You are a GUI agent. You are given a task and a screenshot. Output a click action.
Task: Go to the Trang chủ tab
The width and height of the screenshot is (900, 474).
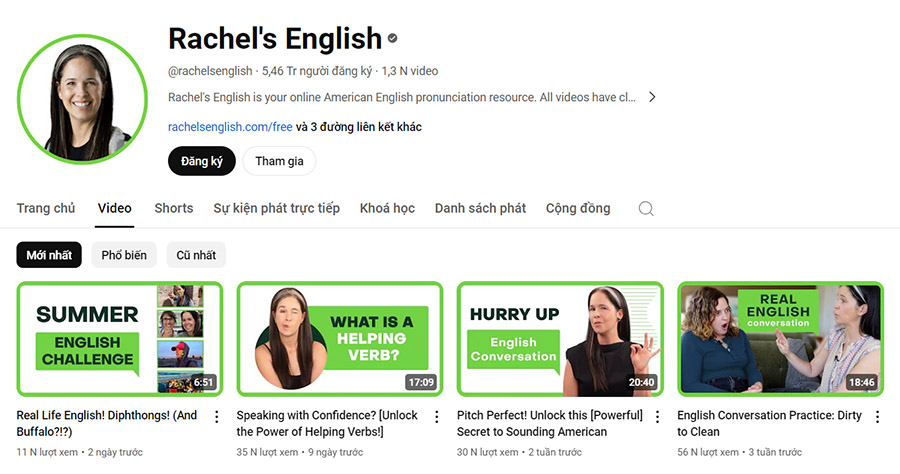pyautogui.click(x=46, y=208)
